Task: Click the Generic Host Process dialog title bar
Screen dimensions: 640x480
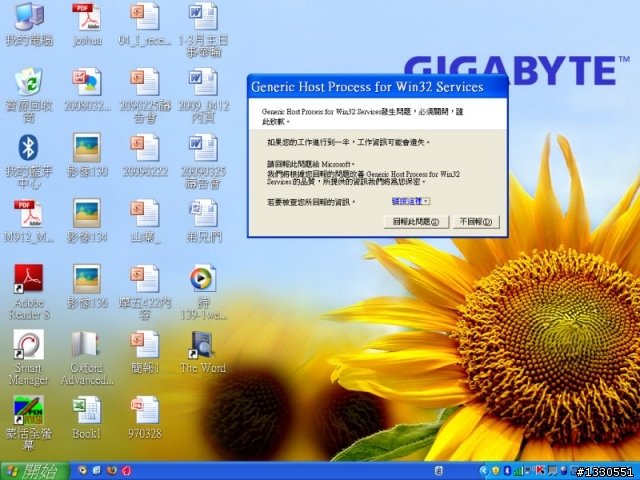Action: (x=378, y=87)
